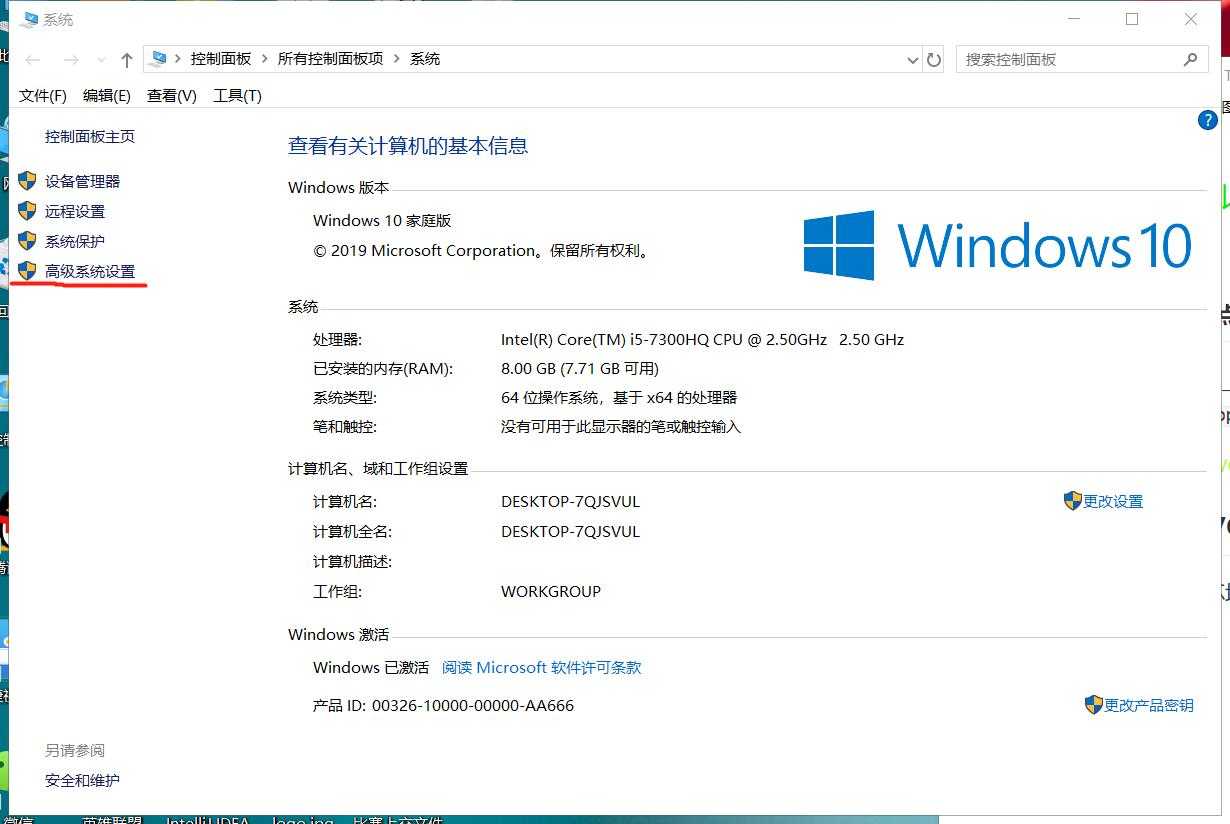Image resolution: width=1230 pixels, height=824 pixels.
Task: Click shield icon next to 更改设置
Action: click(1073, 501)
